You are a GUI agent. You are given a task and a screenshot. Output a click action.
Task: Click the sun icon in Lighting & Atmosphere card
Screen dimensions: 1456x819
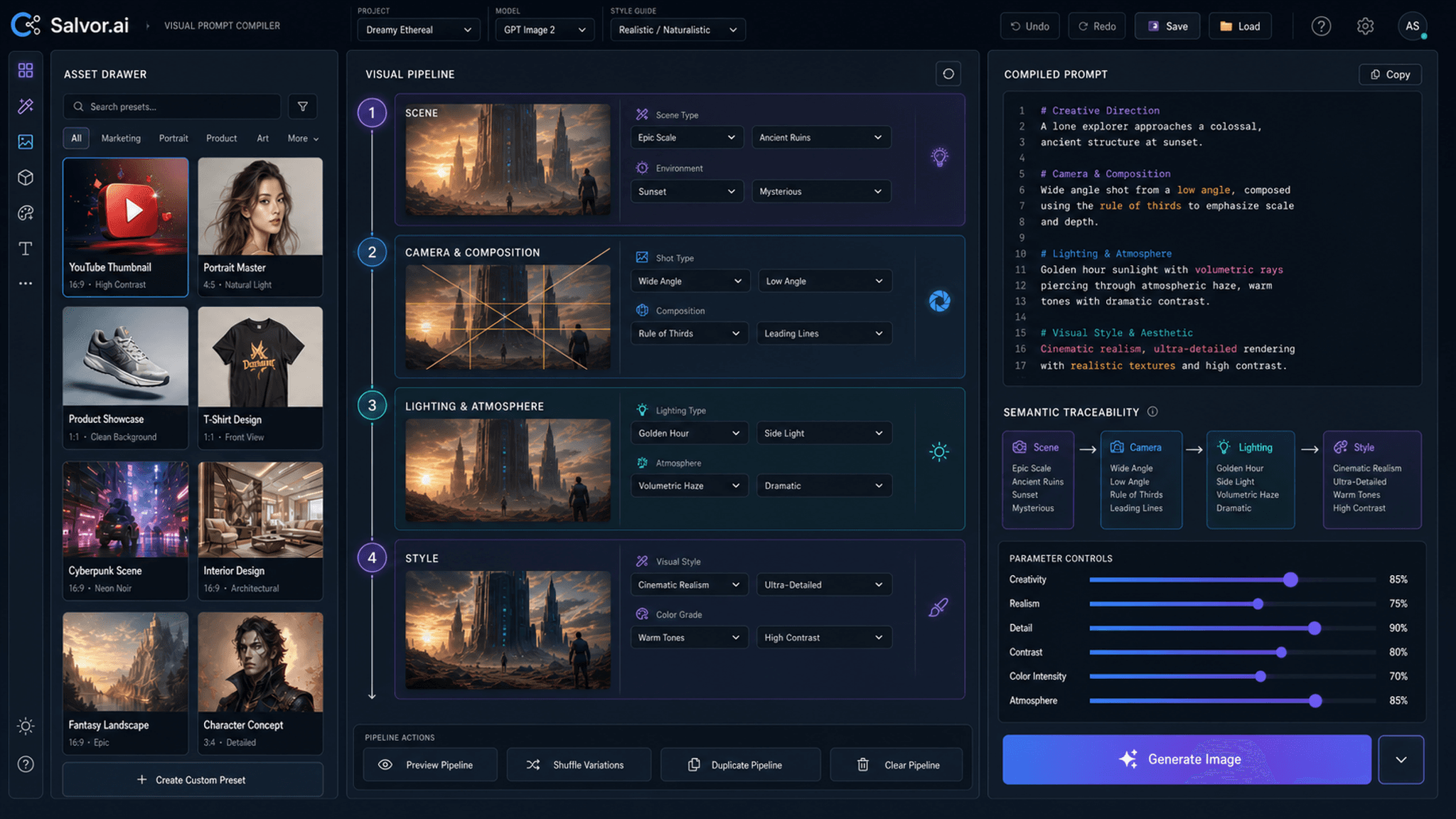[939, 451]
